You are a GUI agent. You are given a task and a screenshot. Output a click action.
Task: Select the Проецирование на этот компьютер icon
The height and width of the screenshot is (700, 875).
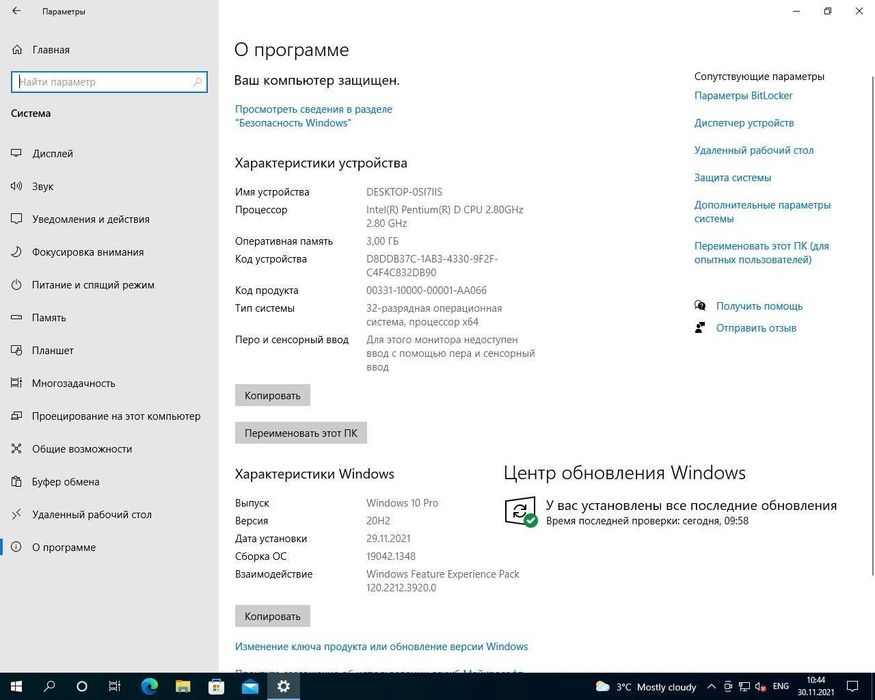(x=17, y=416)
